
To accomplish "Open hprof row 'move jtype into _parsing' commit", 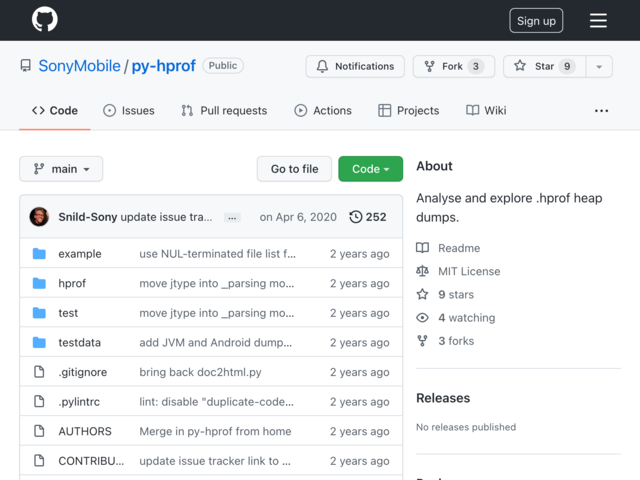I will (216, 283).
